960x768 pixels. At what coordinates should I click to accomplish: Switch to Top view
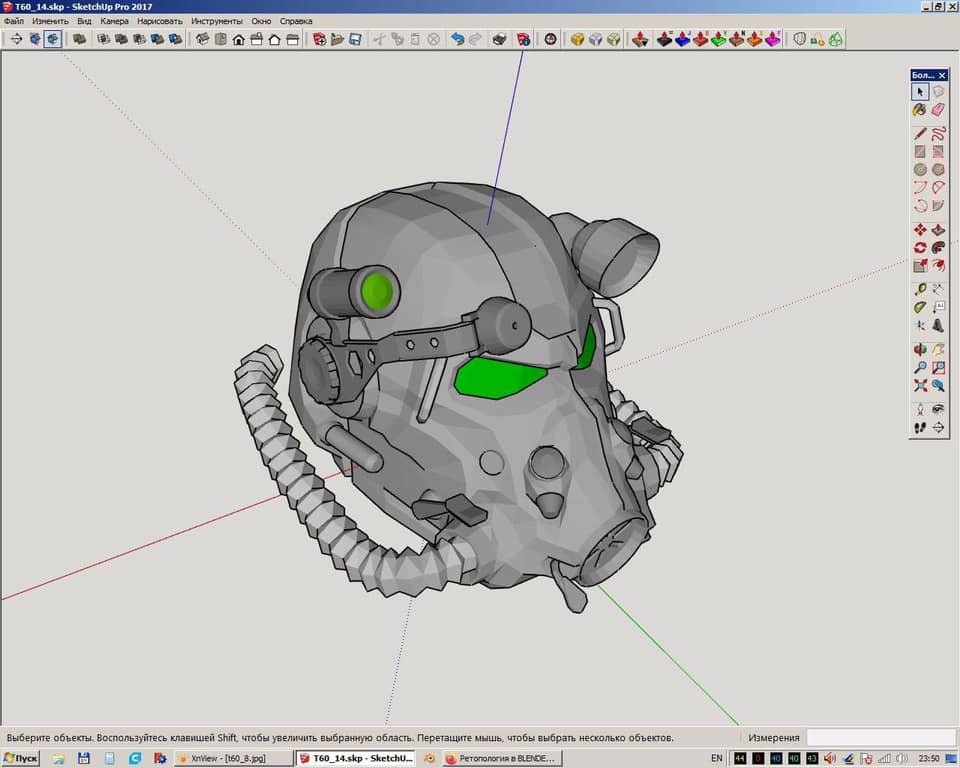(221, 39)
